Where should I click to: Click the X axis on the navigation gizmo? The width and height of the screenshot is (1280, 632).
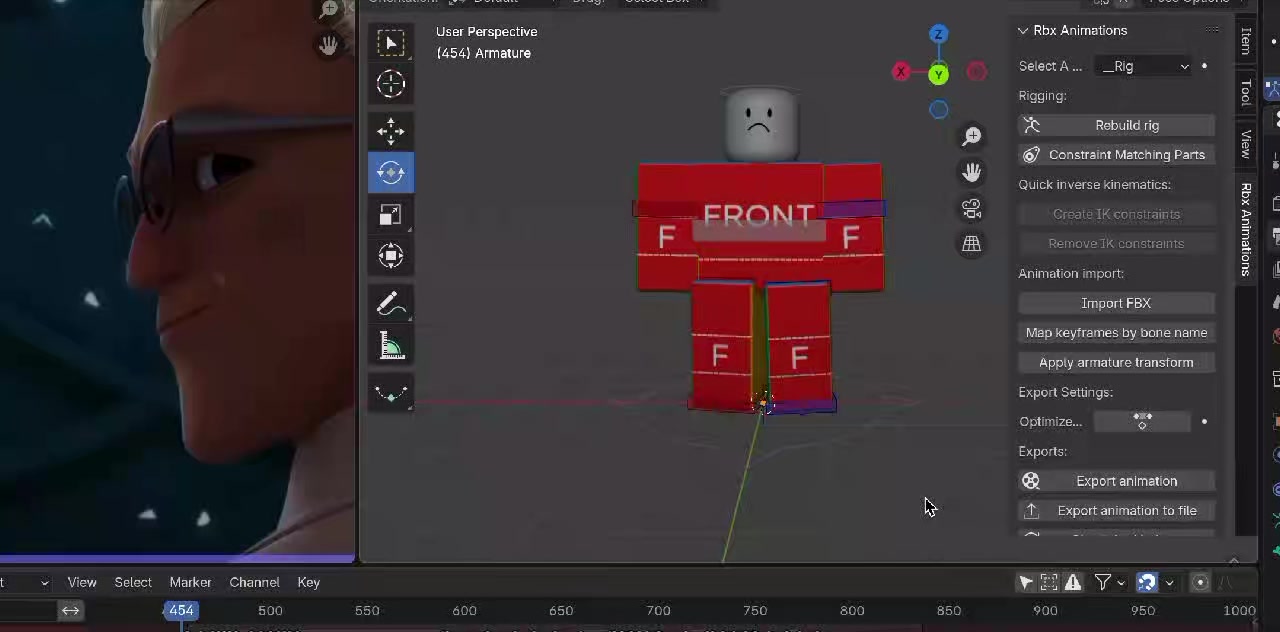click(x=901, y=72)
